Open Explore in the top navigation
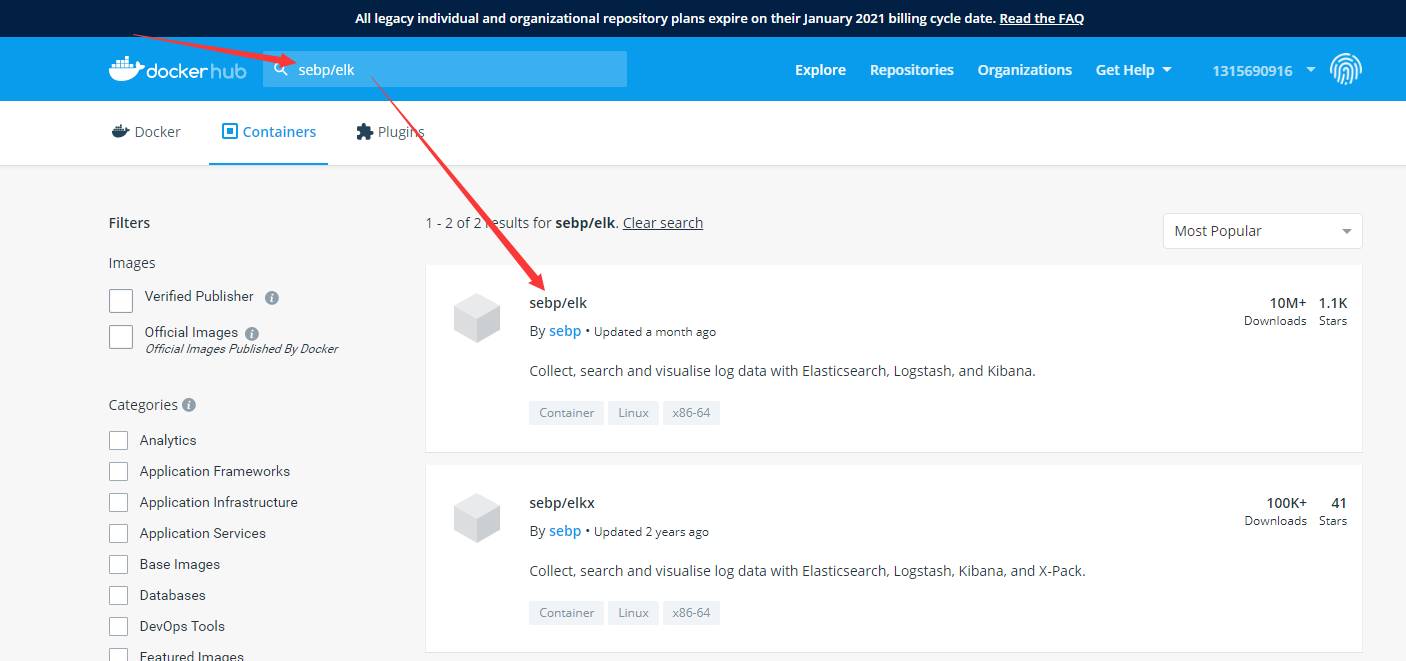Image resolution: width=1406 pixels, height=661 pixels. coord(821,70)
